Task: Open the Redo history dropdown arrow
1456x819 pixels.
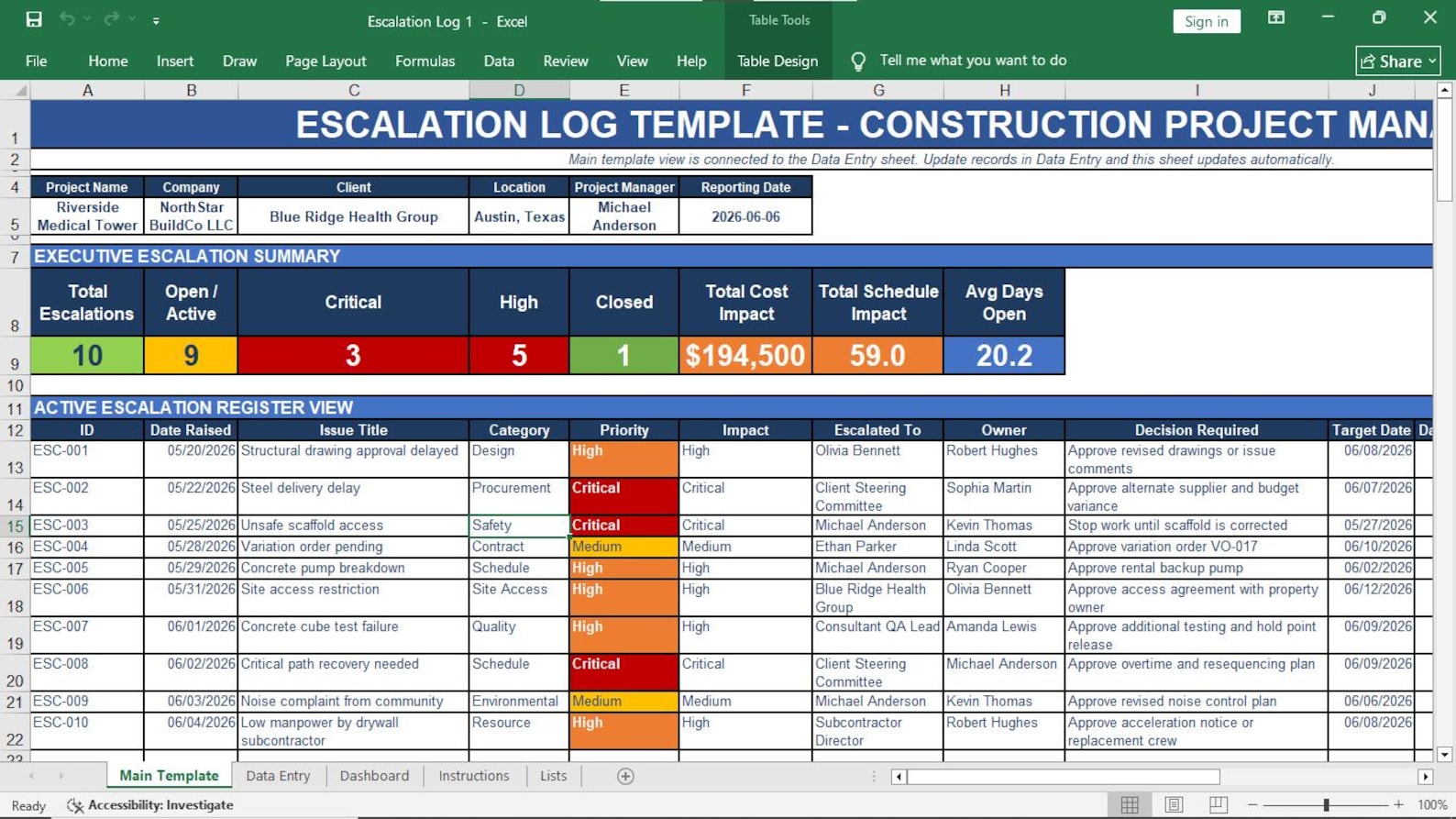Action: tap(132, 19)
